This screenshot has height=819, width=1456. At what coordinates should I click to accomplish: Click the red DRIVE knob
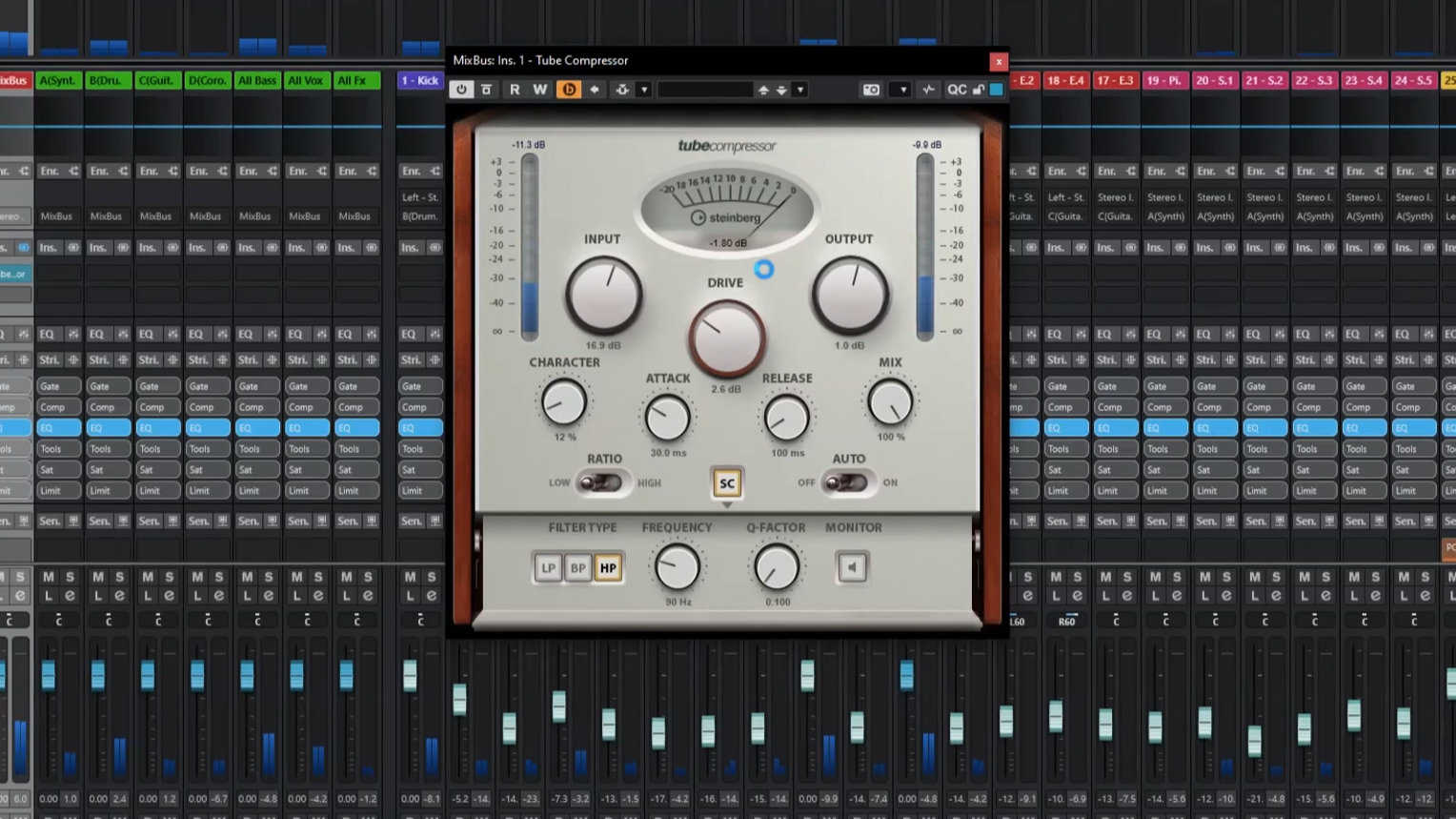point(726,338)
